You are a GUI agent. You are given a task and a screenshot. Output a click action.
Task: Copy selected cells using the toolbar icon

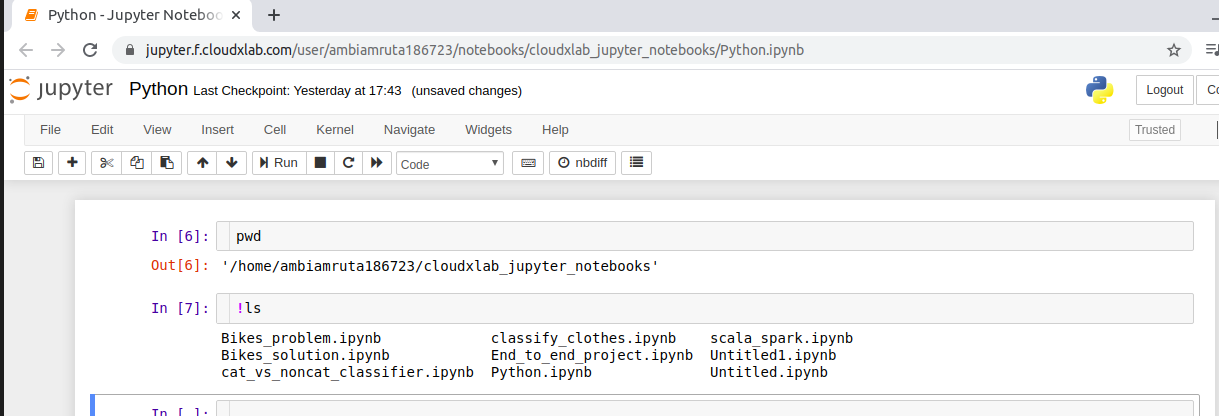click(x=137, y=163)
